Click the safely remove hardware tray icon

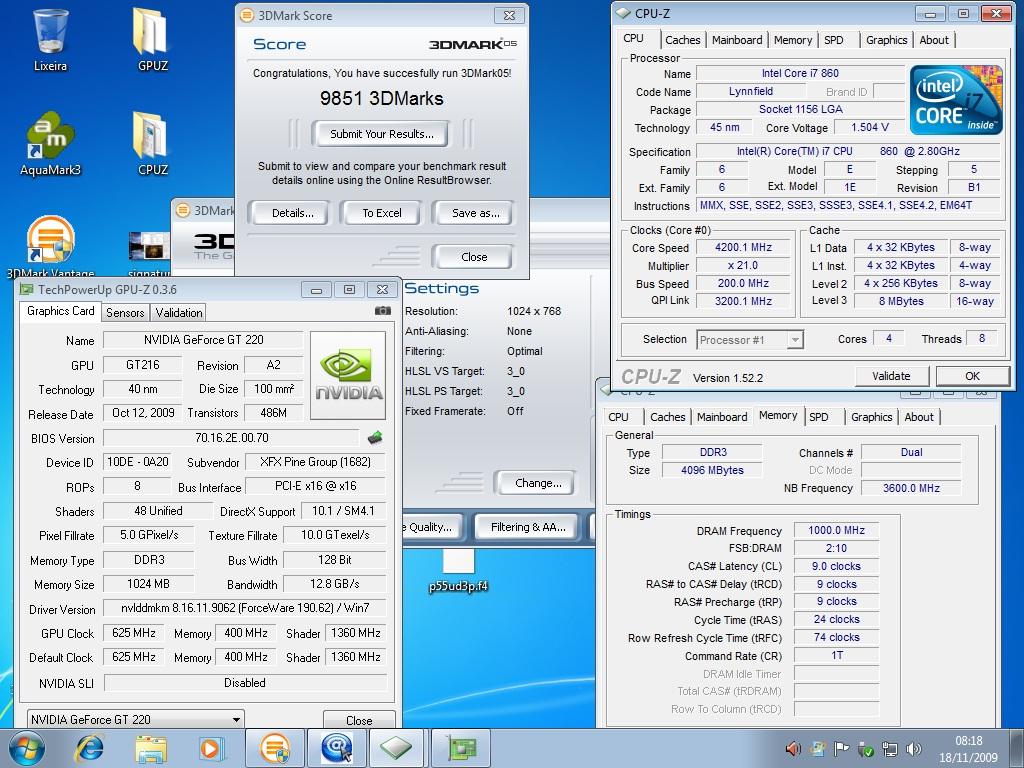coord(865,748)
